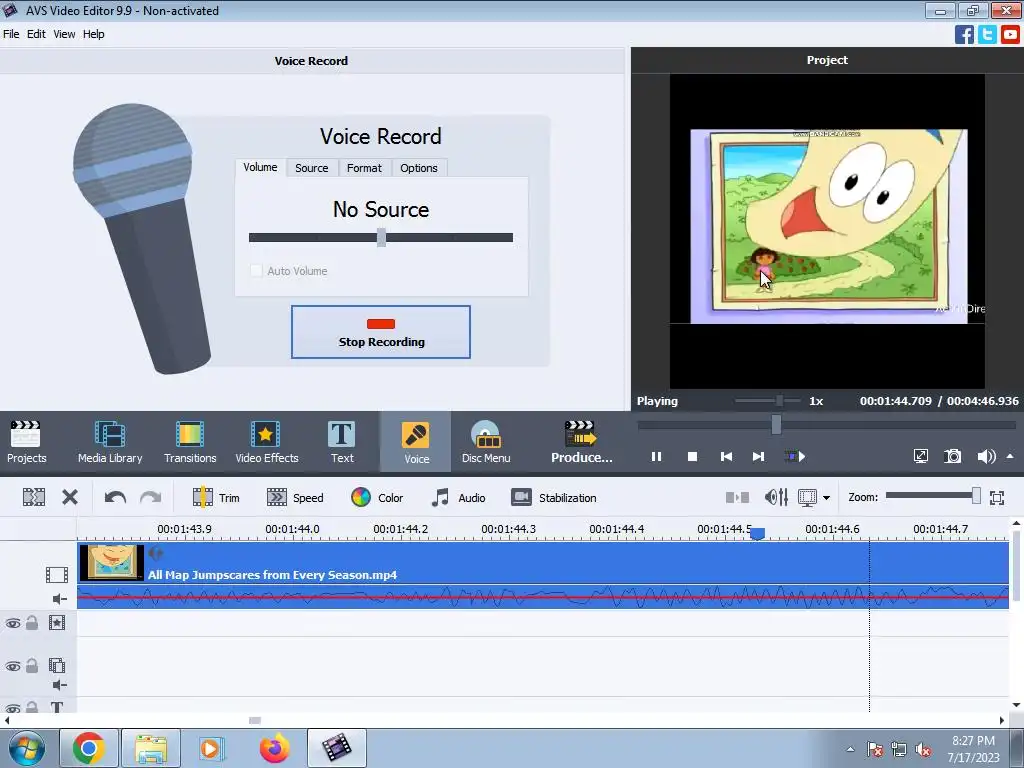The width and height of the screenshot is (1024, 768).
Task: Delete selected clip with X icon
Action: pos(70,498)
